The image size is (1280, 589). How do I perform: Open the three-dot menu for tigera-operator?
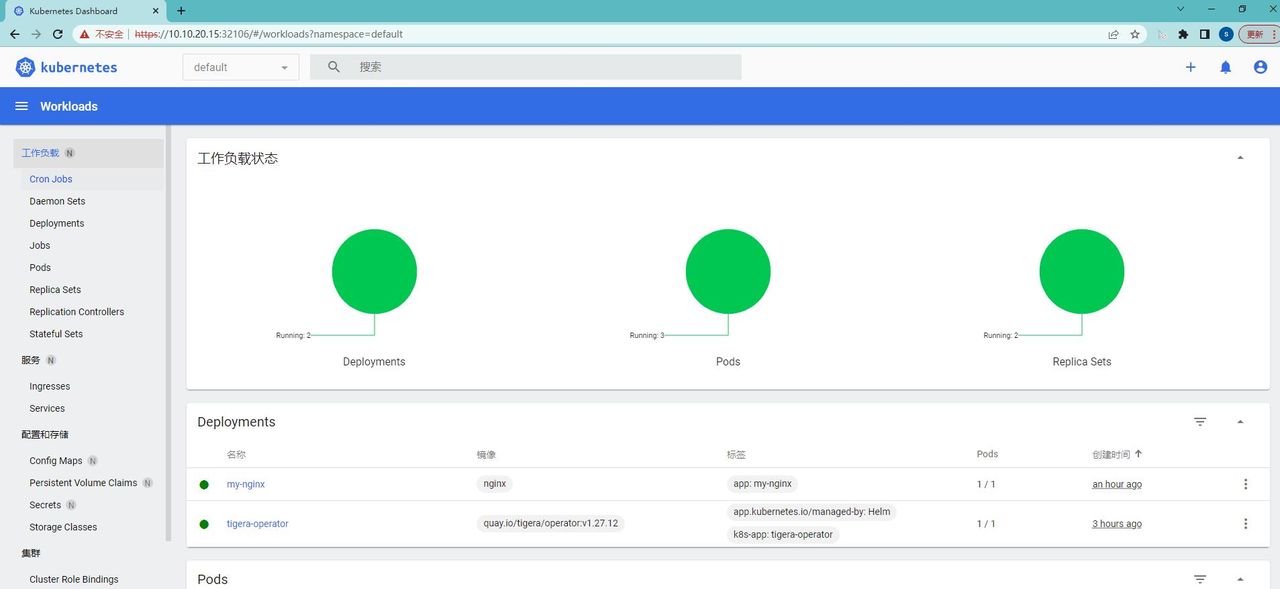(1245, 522)
